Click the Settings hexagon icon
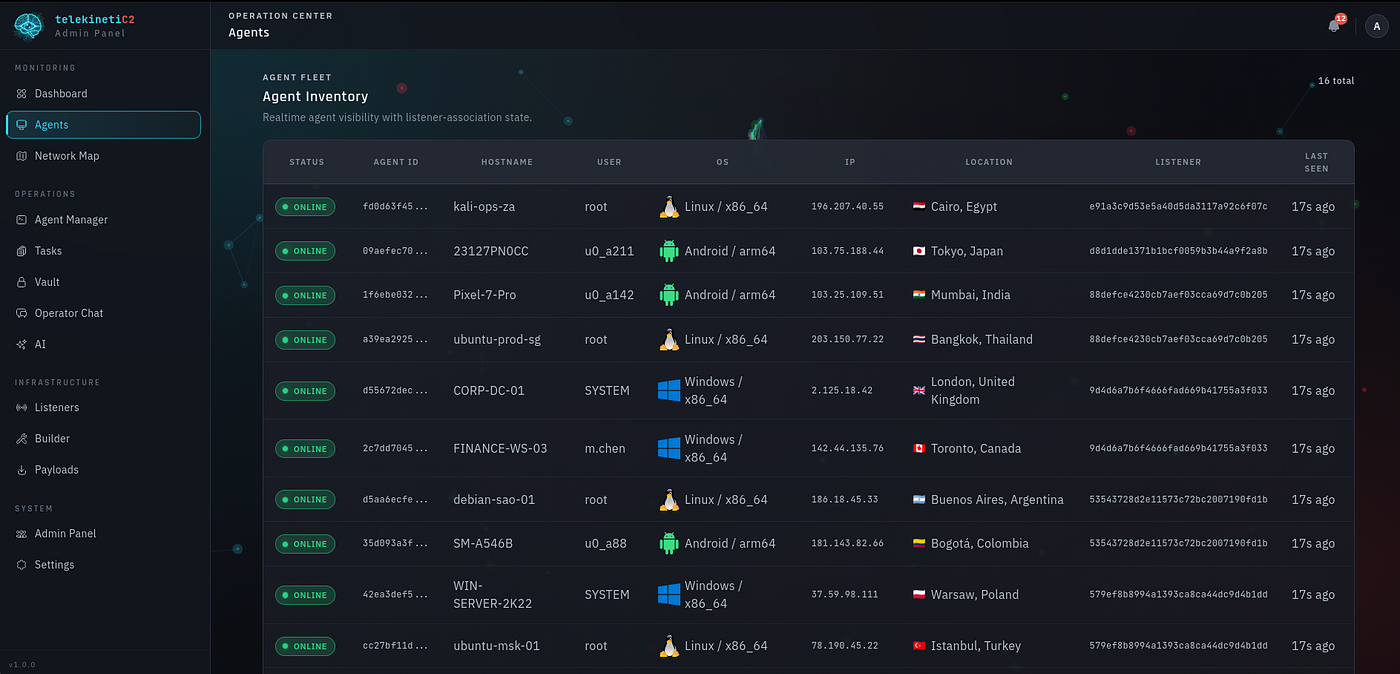This screenshot has height=674, width=1400. tap(22, 565)
